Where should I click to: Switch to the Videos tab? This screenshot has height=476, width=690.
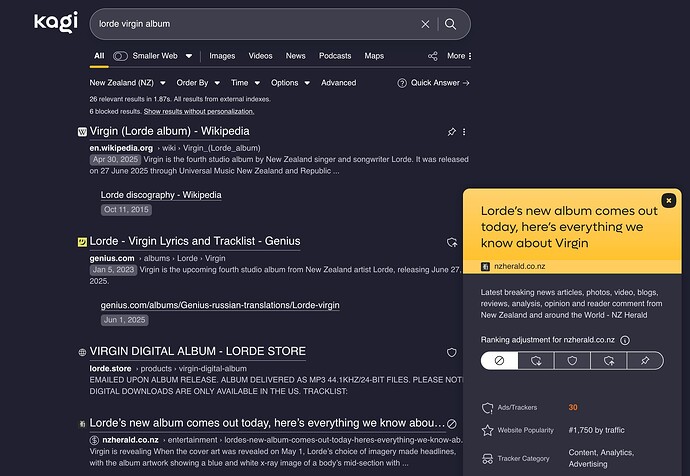pos(261,56)
